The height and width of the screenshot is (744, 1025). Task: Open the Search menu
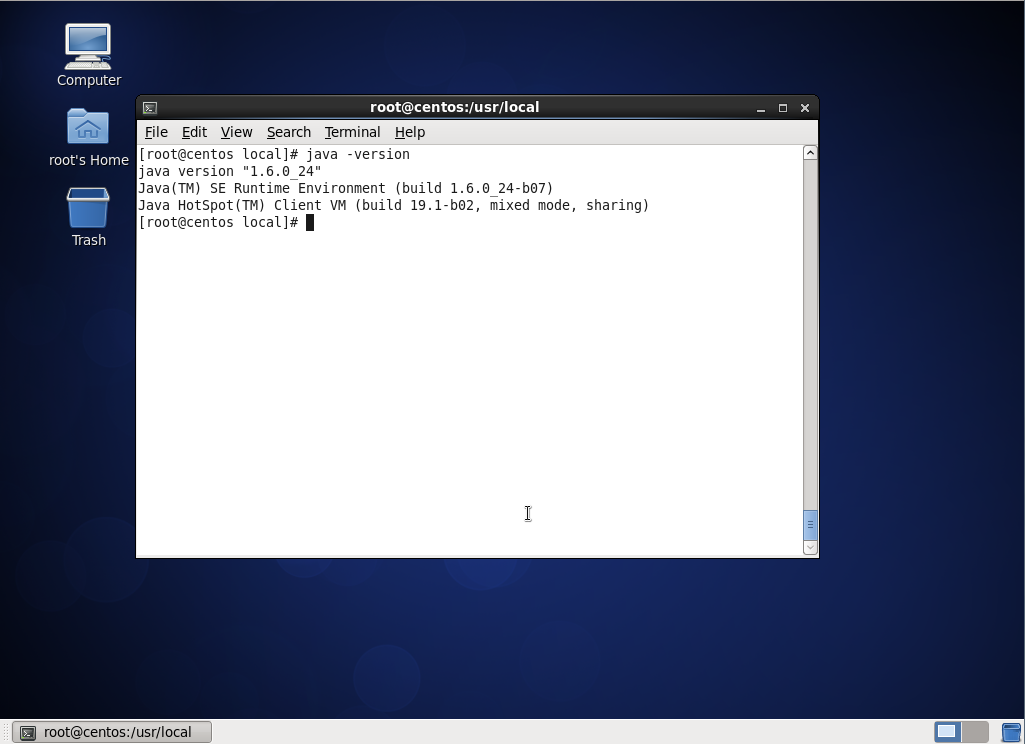click(288, 132)
